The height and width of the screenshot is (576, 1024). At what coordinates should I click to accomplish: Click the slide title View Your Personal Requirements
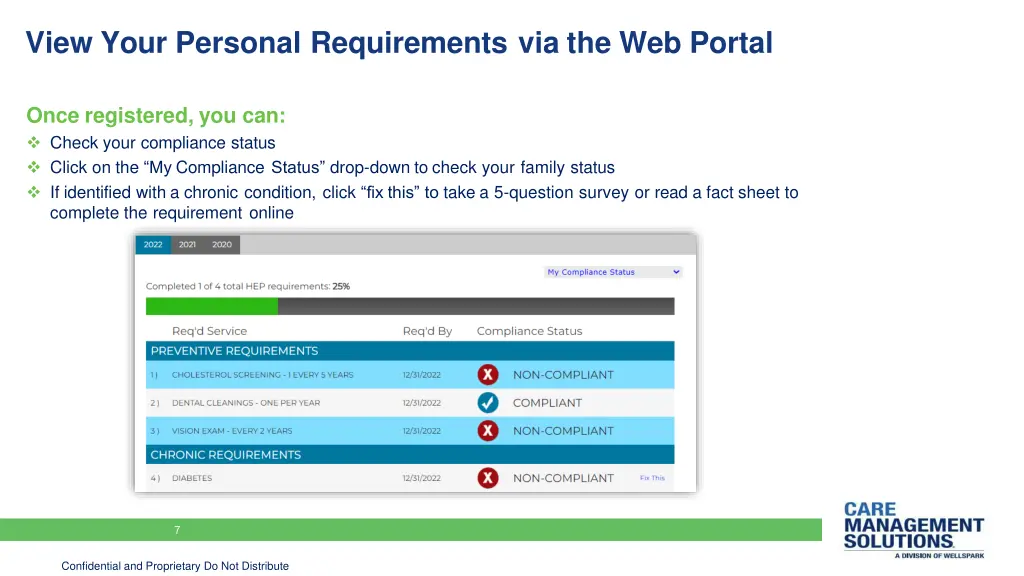click(x=399, y=43)
